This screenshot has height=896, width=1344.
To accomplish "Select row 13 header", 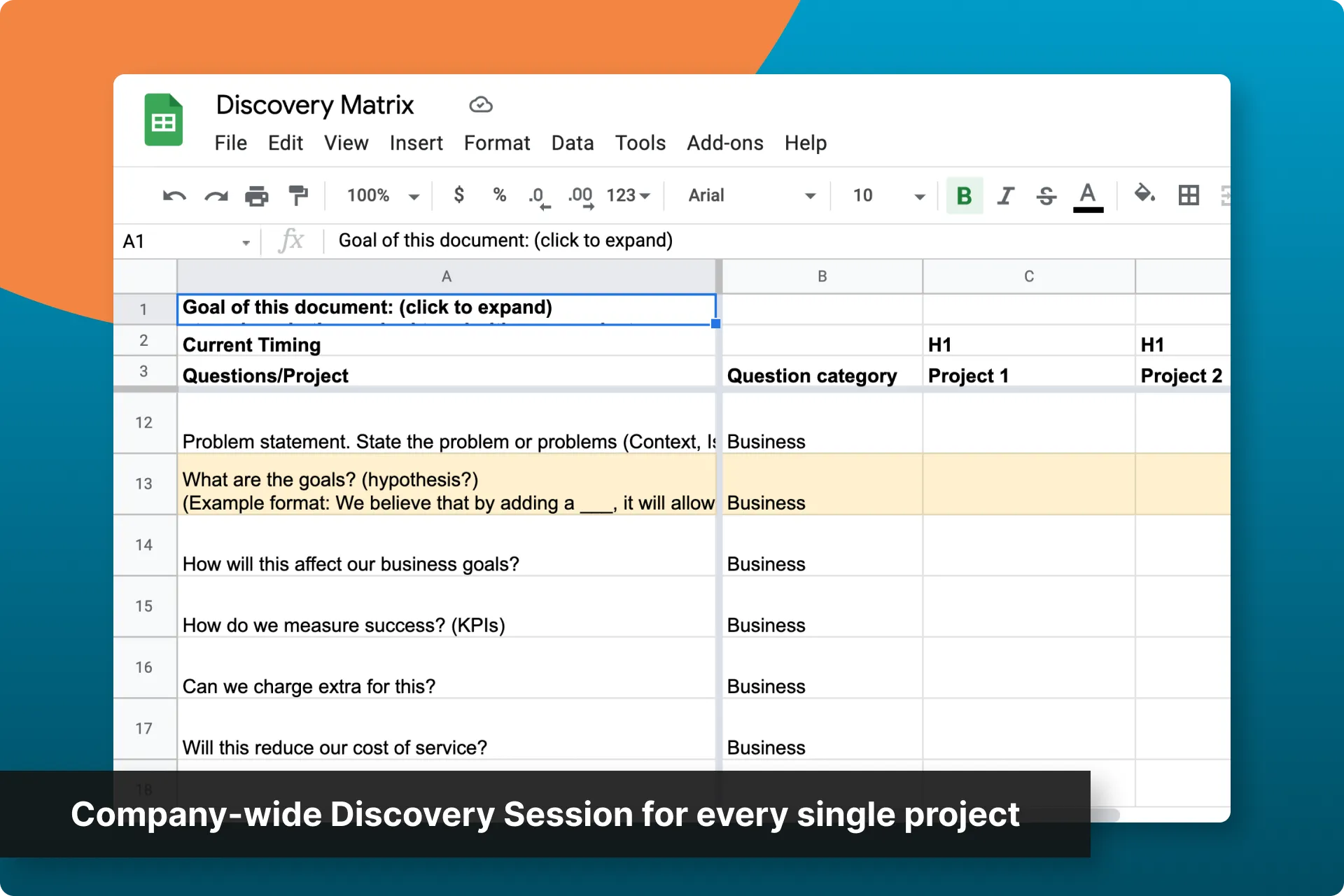I will click(x=145, y=484).
